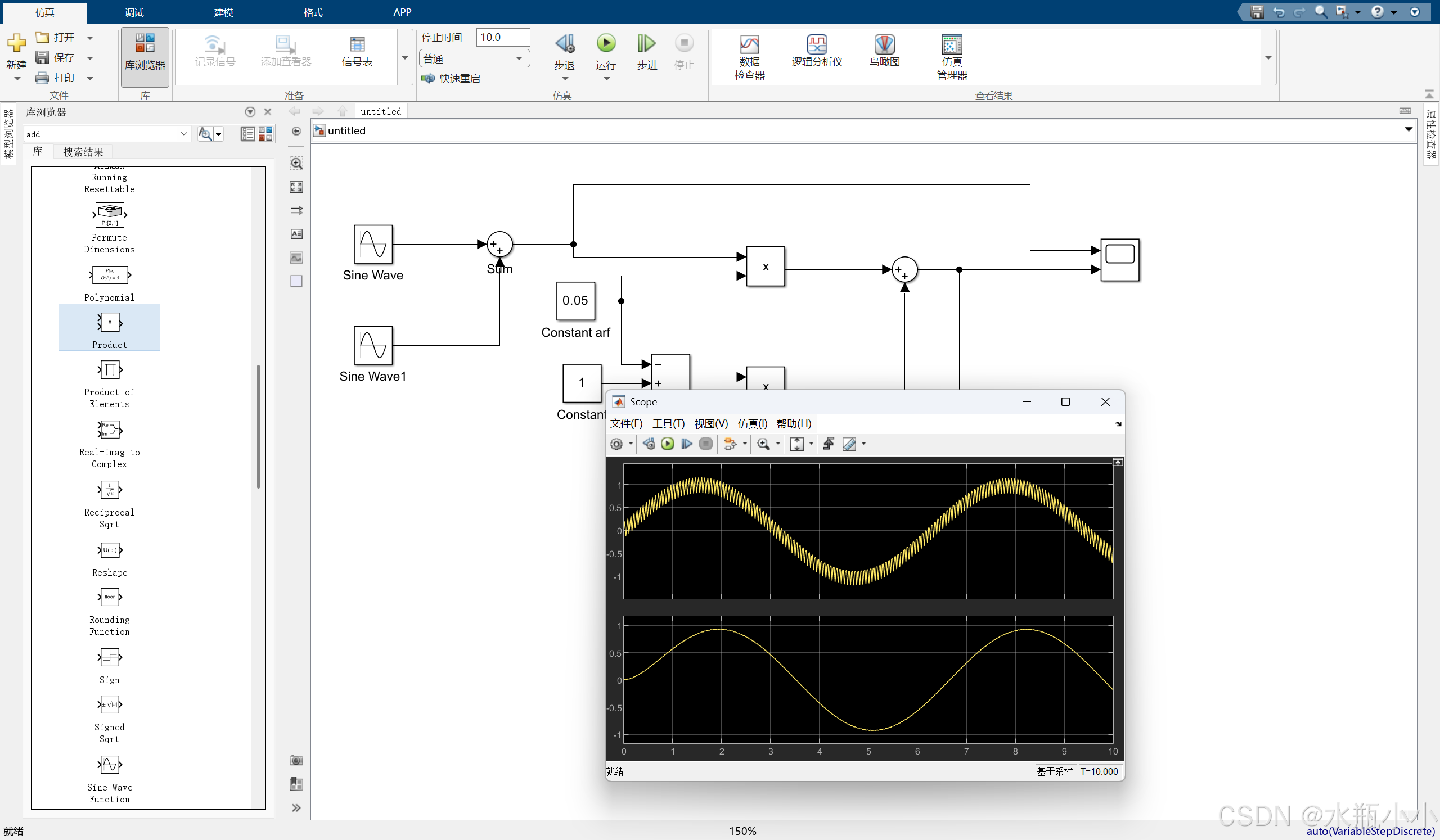
Task: Toggle the library icon-grid view mode
Action: [265, 134]
